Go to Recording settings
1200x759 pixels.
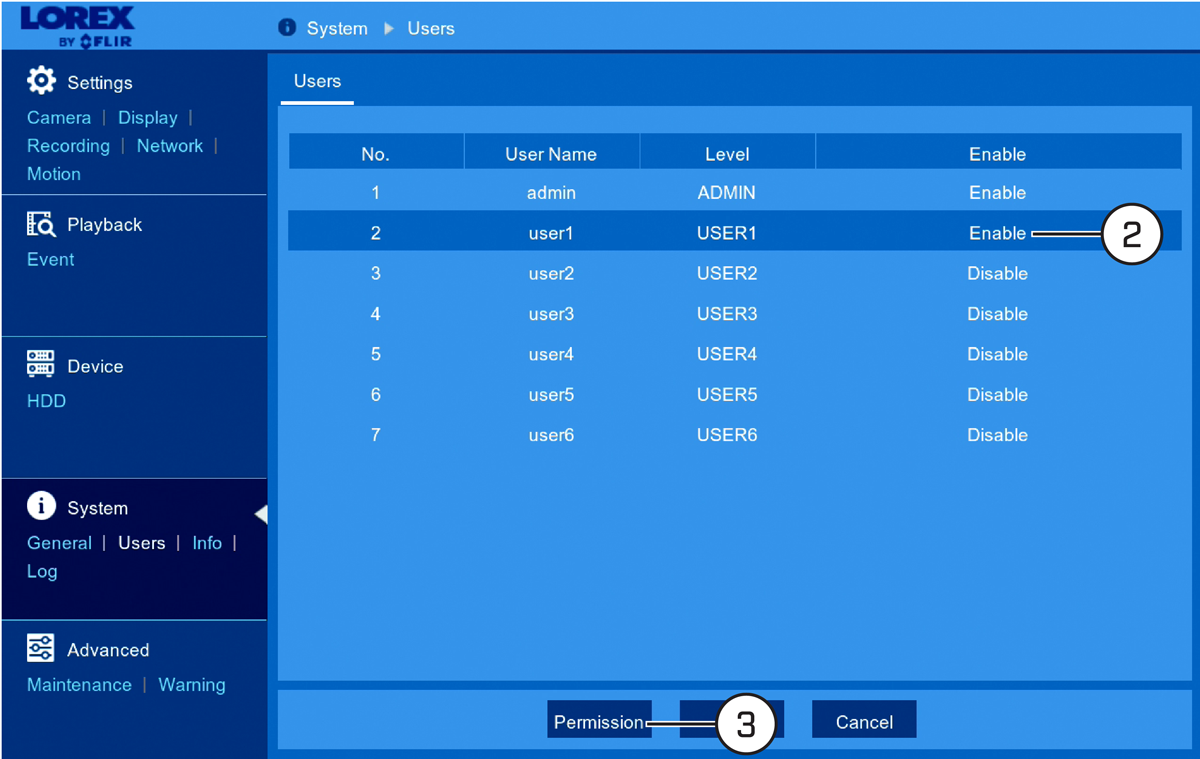(x=68, y=145)
